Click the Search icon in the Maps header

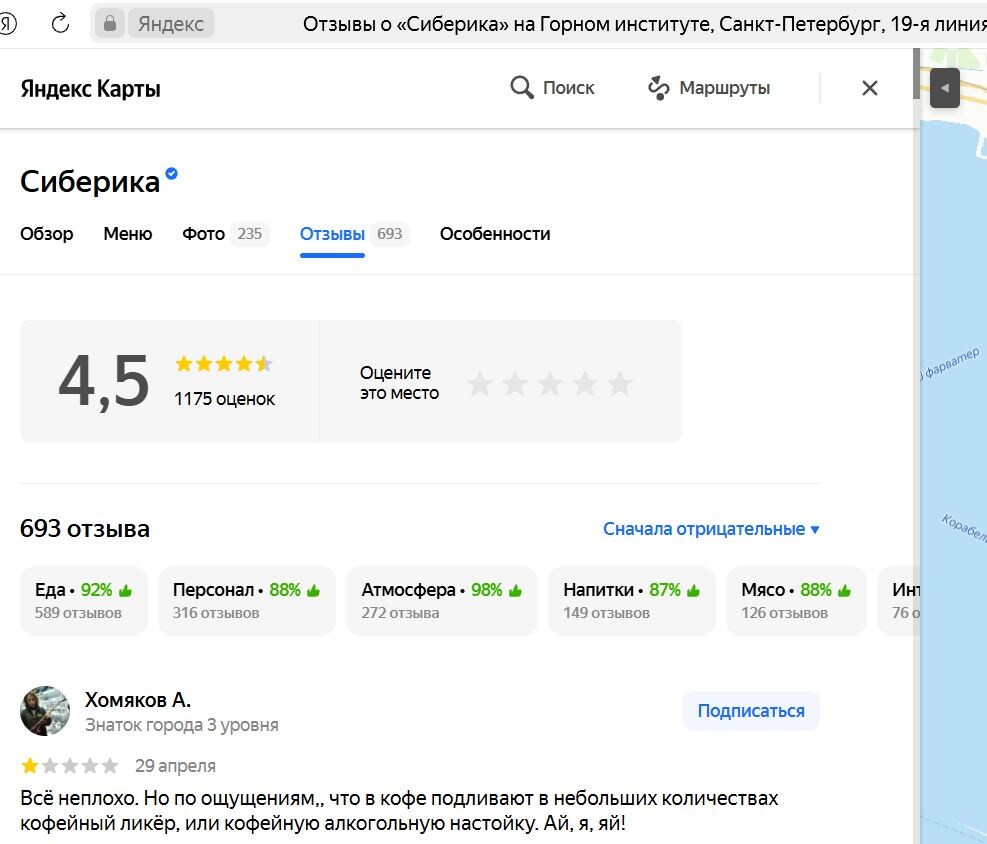pos(521,87)
